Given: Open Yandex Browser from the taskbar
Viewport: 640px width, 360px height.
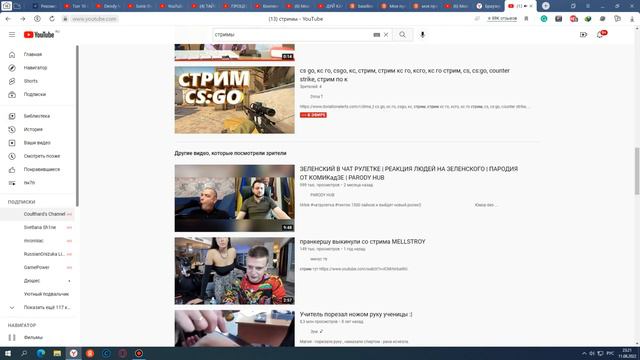Looking at the screenshot, I should 73,353.
